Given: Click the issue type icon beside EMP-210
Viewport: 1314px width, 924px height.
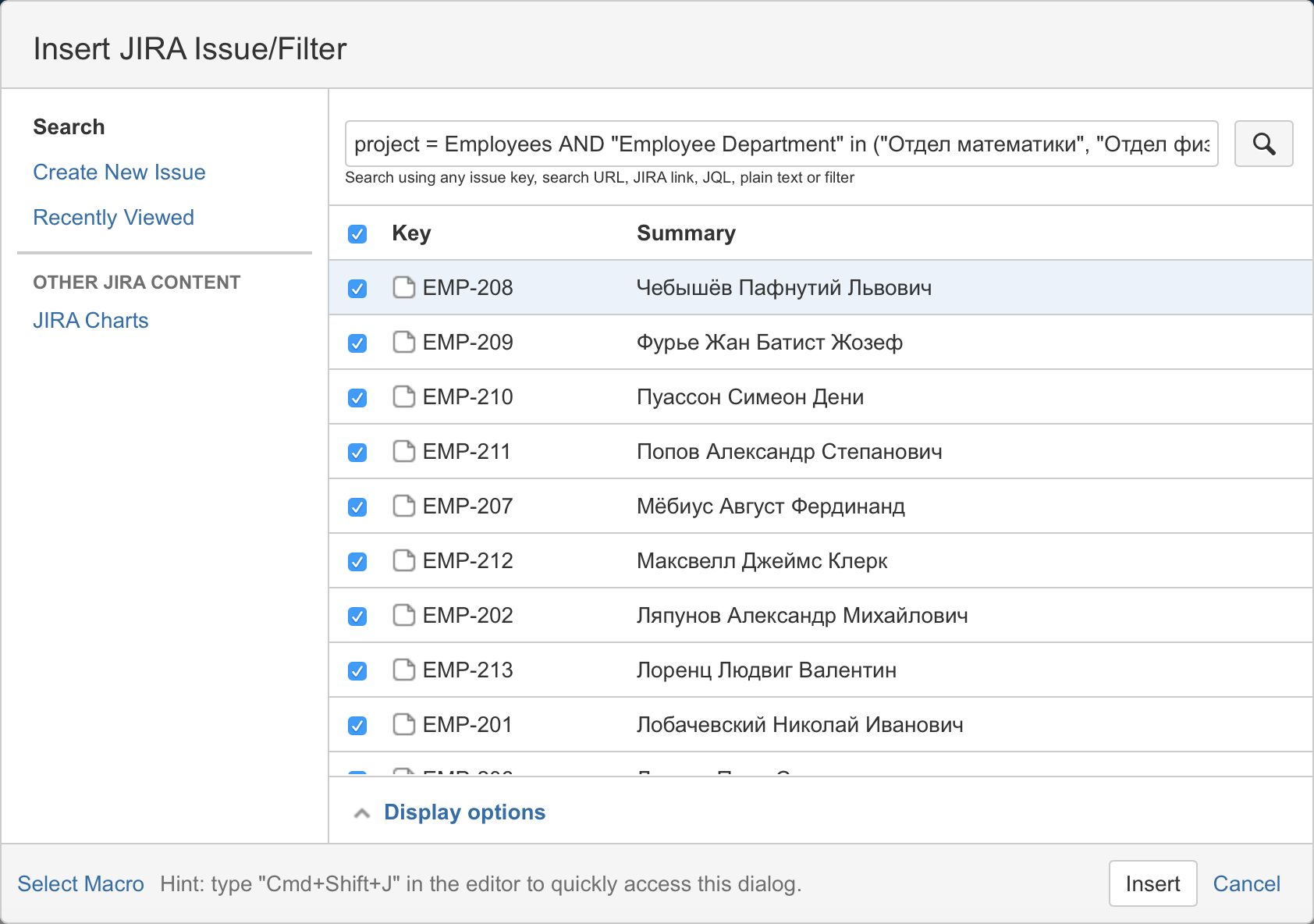Looking at the screenshot, I should tap(403, 397).
